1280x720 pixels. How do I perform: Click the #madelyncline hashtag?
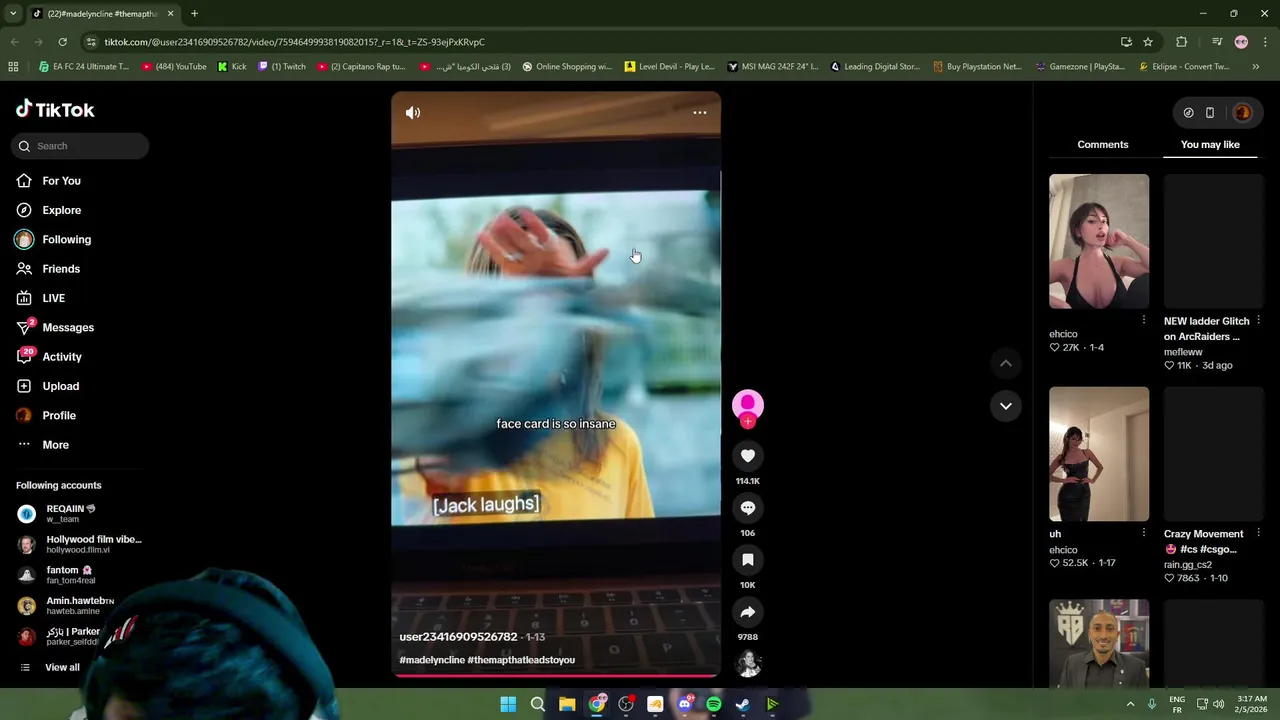click(x=432, y=660)
